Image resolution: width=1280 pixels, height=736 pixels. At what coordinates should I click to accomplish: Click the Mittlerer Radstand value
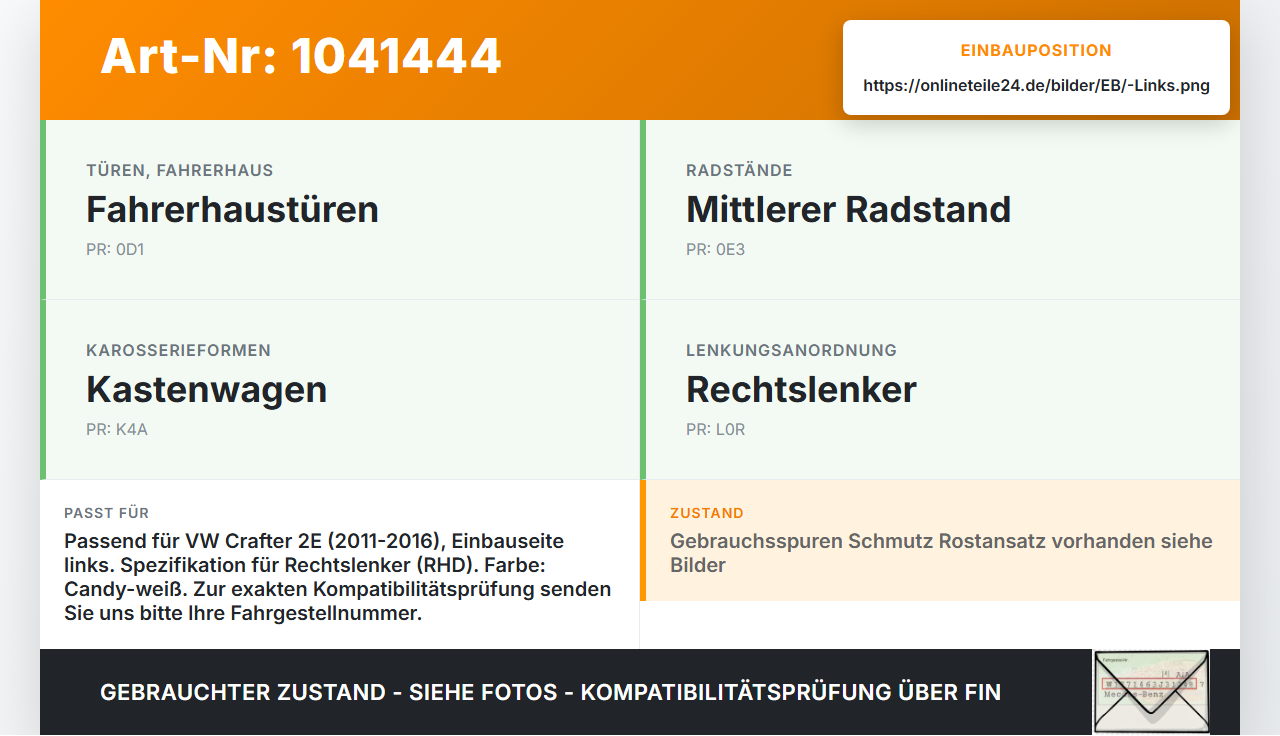pos(848,209)
